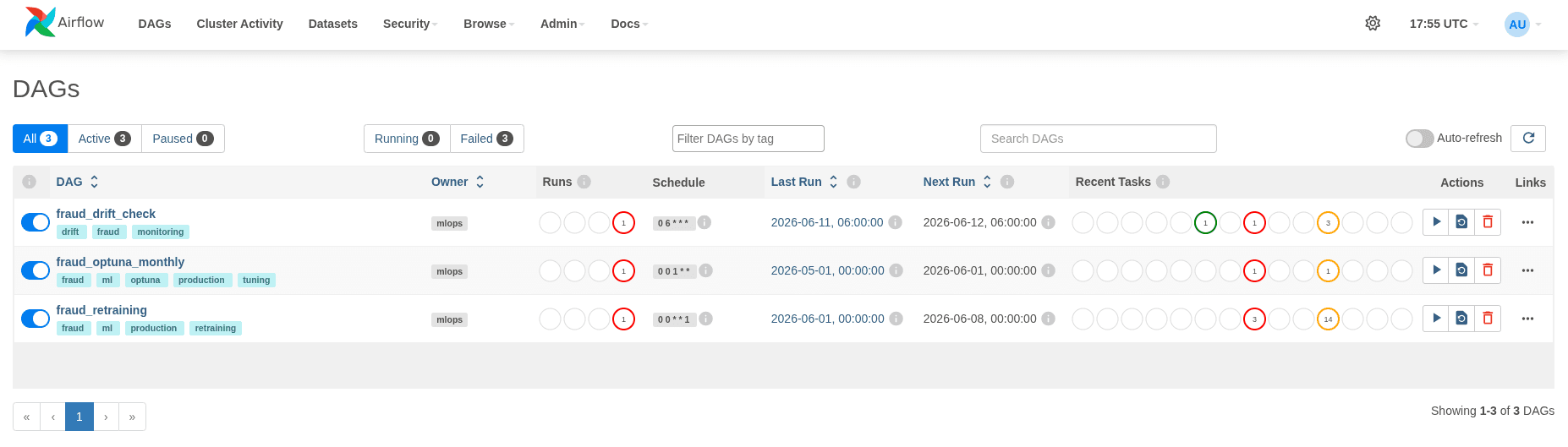
Task: Open schedule info for fraud_drift_check 0 6 * * *
Action: pos(705,222)
